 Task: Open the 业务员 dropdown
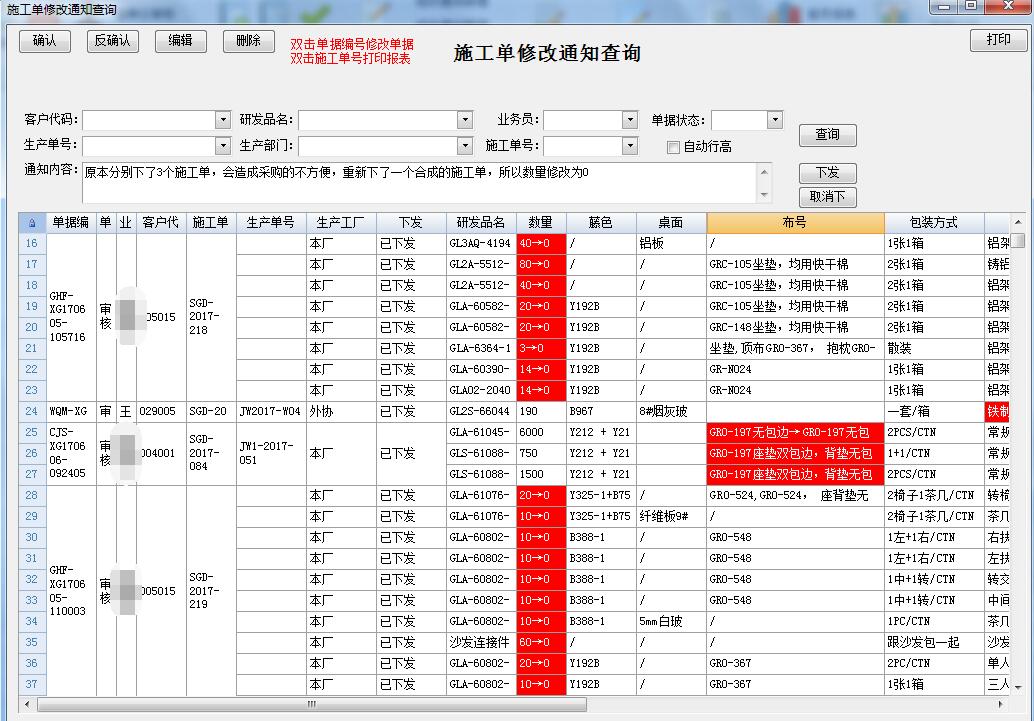pos(629,120)
